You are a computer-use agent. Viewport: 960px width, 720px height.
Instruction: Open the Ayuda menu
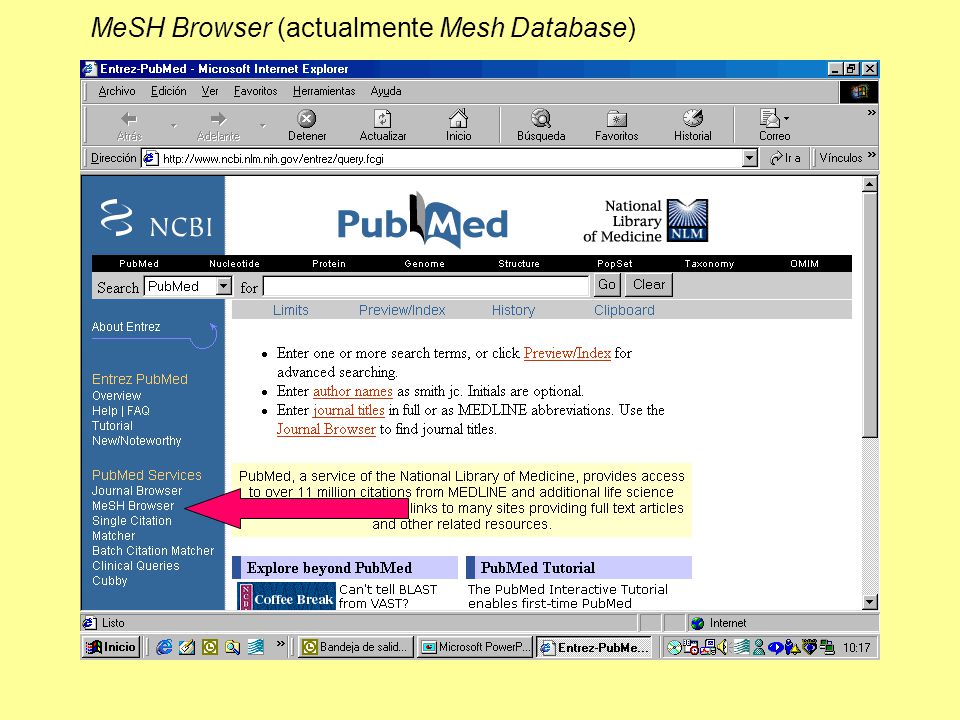(386, 91)
